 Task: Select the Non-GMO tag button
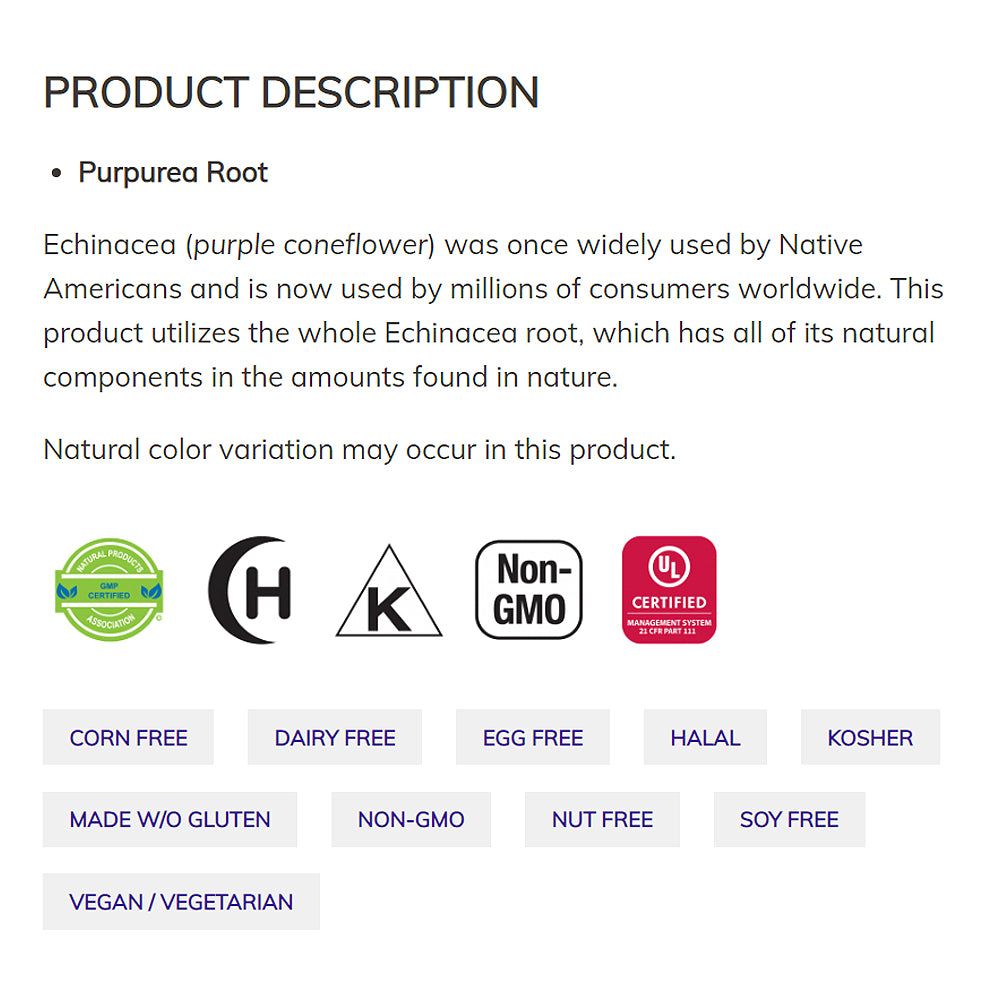(411, 820)
